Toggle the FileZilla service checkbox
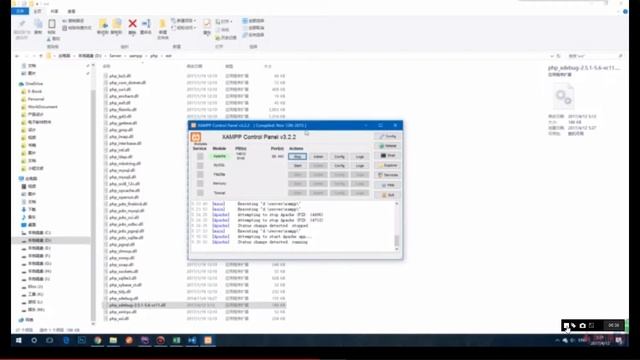This screenshot has height=360, width=640. (200, 174)
